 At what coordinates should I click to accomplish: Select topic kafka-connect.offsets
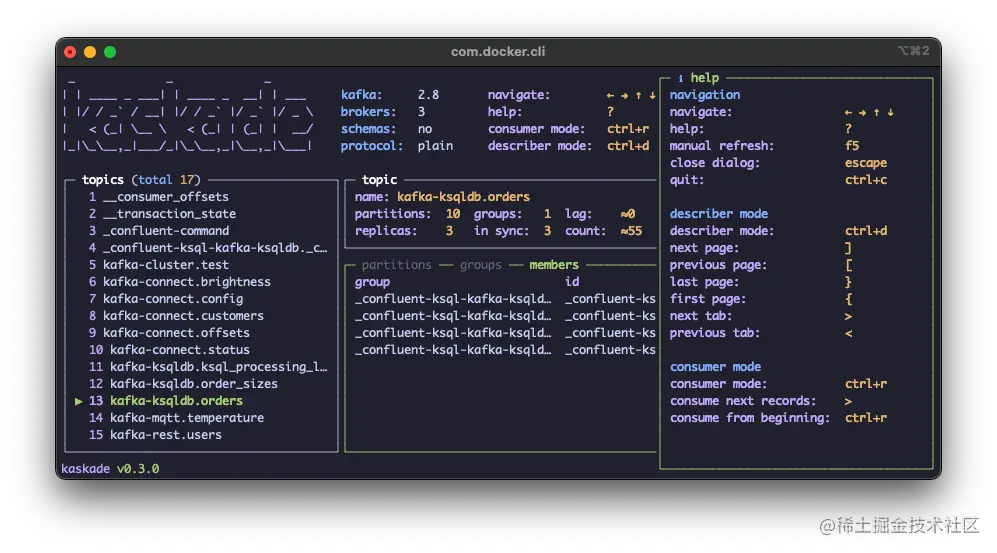[x=202, y=333]
